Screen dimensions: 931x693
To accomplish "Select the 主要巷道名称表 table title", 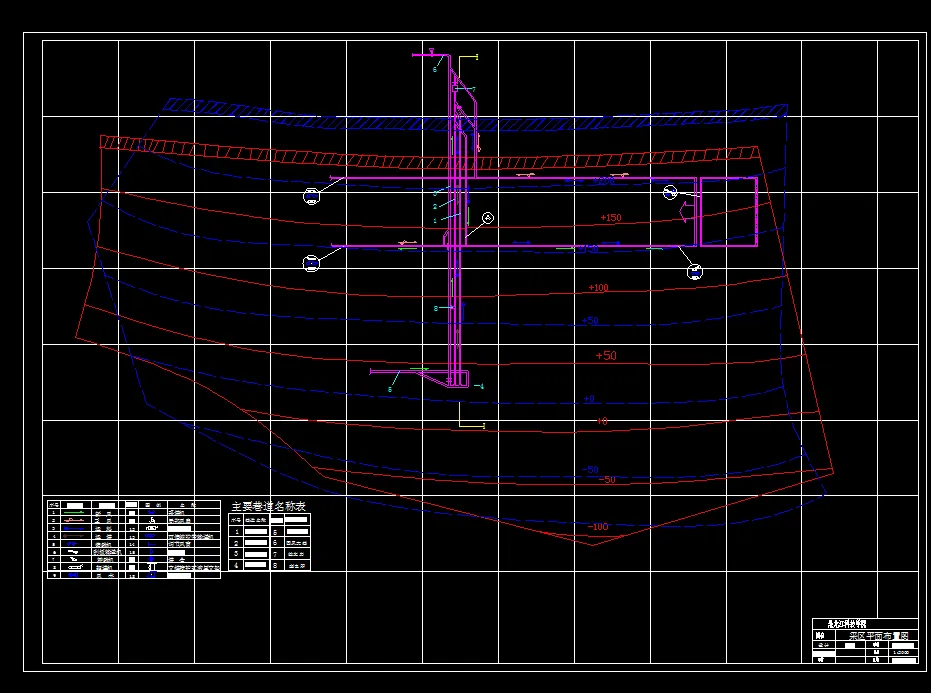I will coord(268,507).
